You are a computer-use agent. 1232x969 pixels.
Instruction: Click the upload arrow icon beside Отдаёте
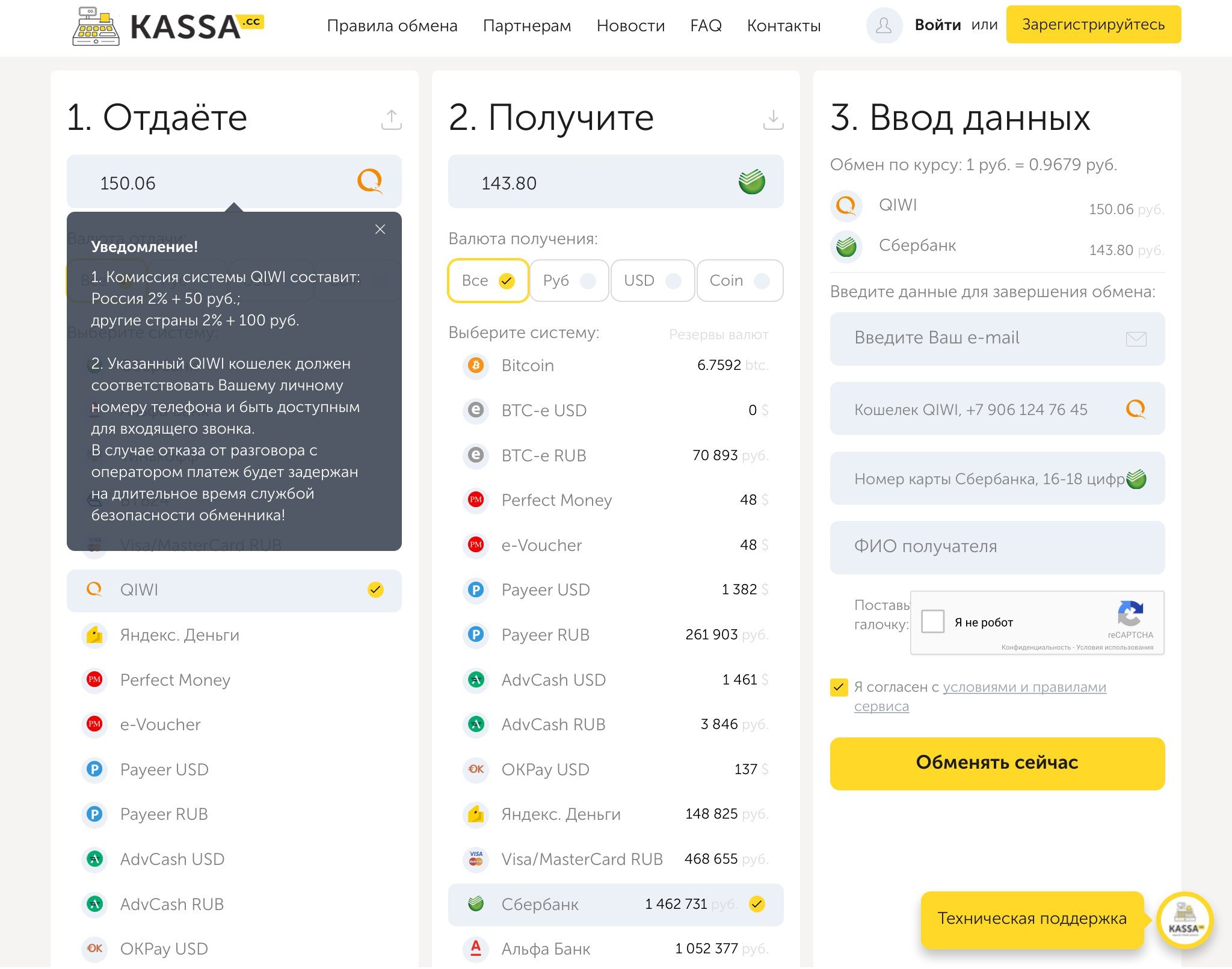pos(391,119)
